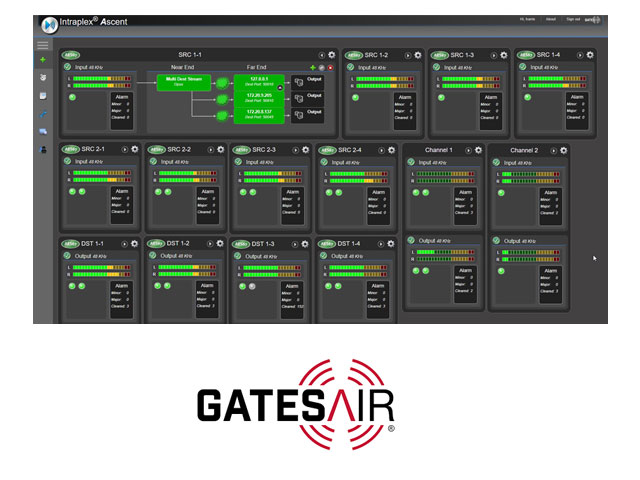The width and height of the screenshot is (640, 480).
Task: Toggle the SRC 1-1 Input status check icon
Action: point(68,67)
